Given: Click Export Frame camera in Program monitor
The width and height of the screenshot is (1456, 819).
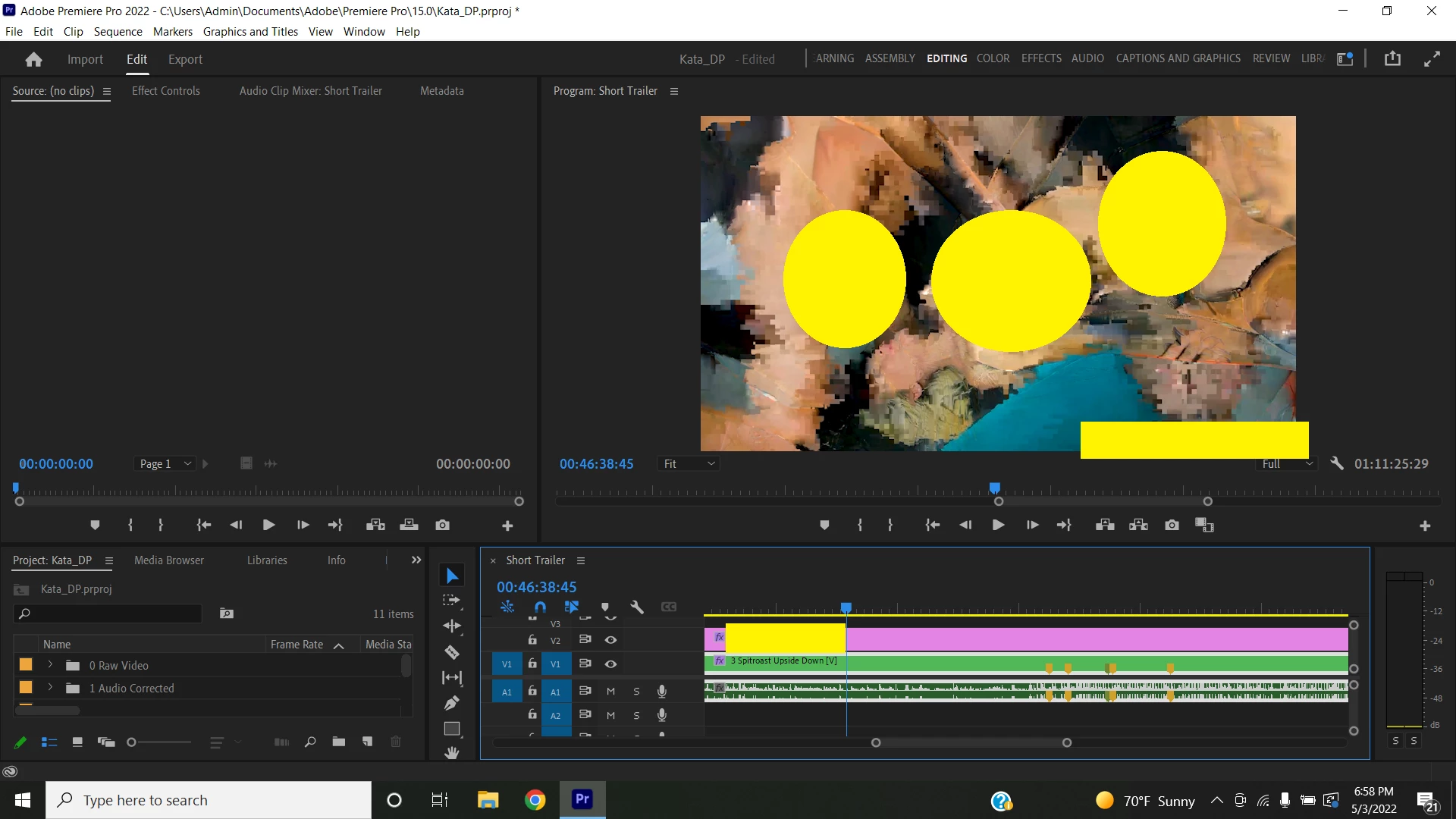Looking at the screenshot, I should [1172, 525].
